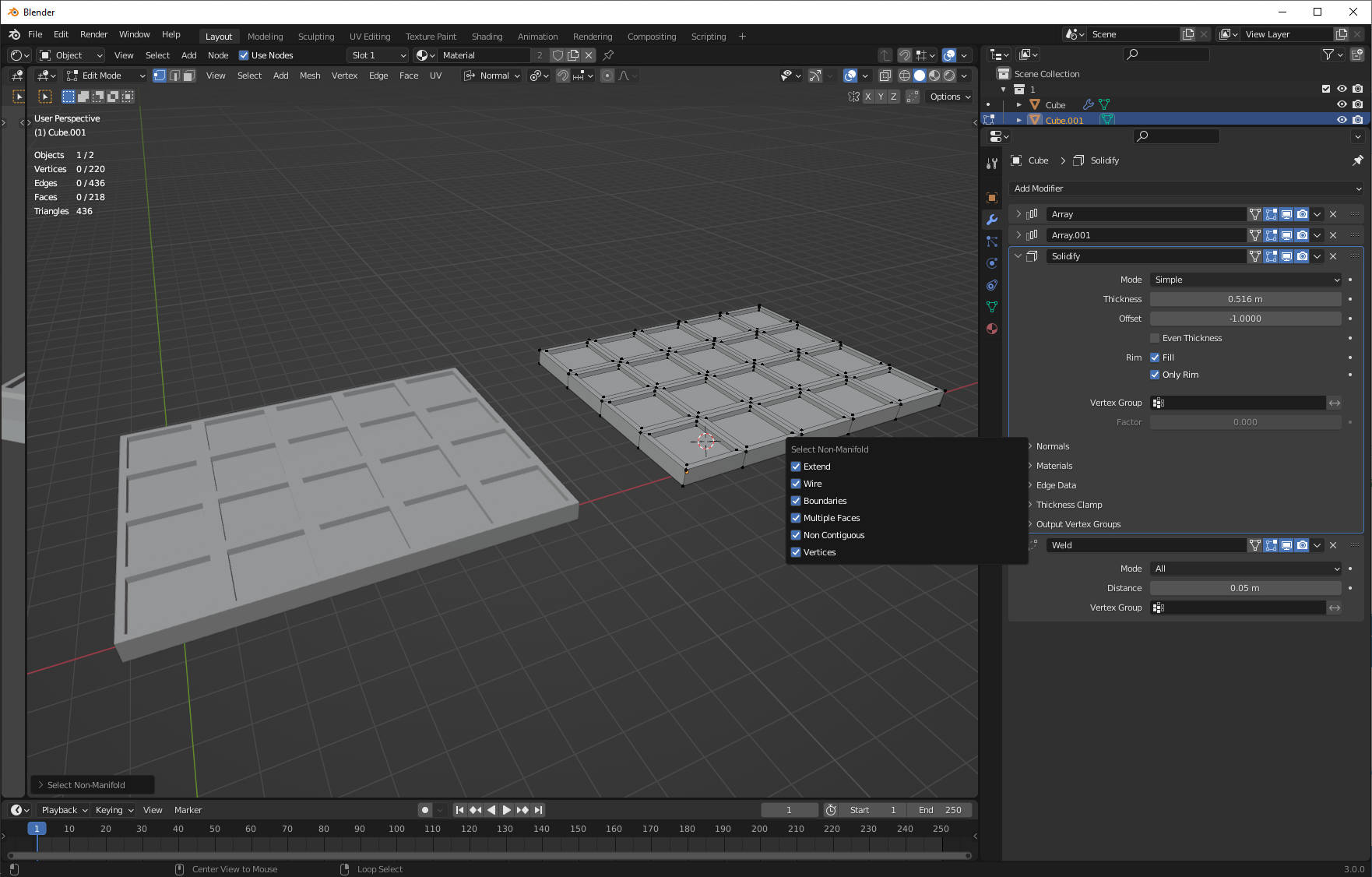Open the viewport Mesh menu

(310, 76)
